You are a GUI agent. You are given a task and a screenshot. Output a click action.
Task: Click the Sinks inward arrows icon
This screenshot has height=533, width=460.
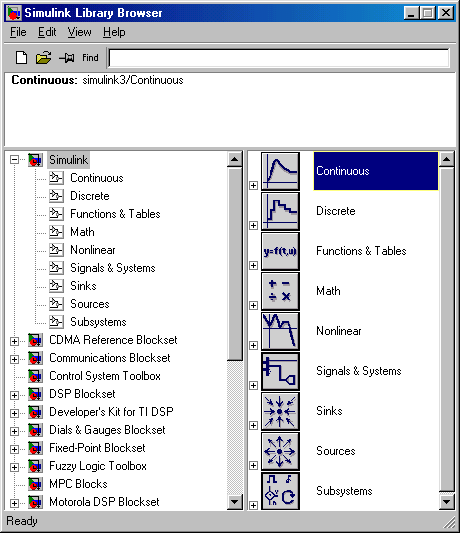280,411
